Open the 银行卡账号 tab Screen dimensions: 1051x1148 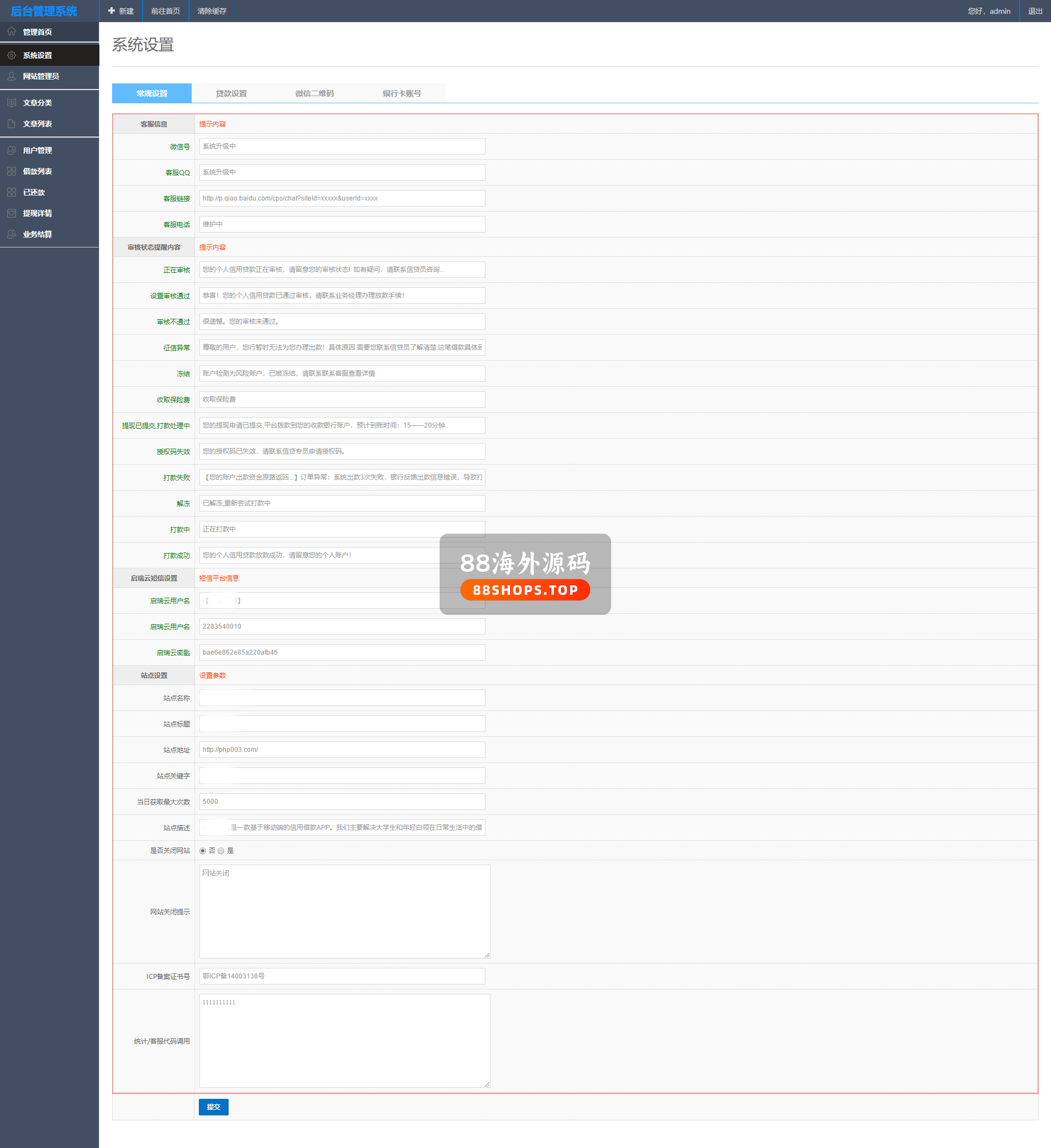pos(402,93)
